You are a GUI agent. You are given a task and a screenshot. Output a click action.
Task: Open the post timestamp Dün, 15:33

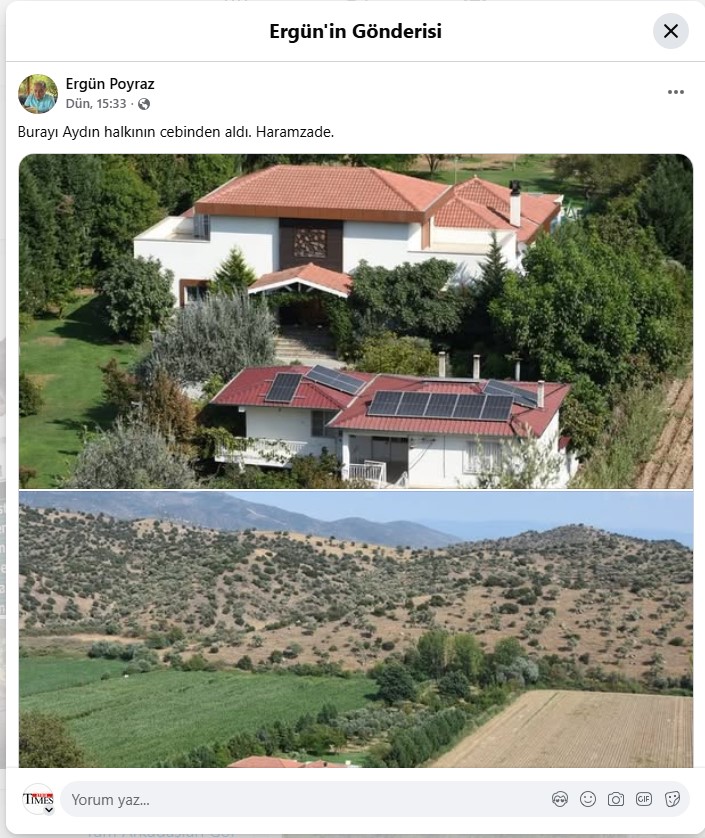click(x=96, y=104)
